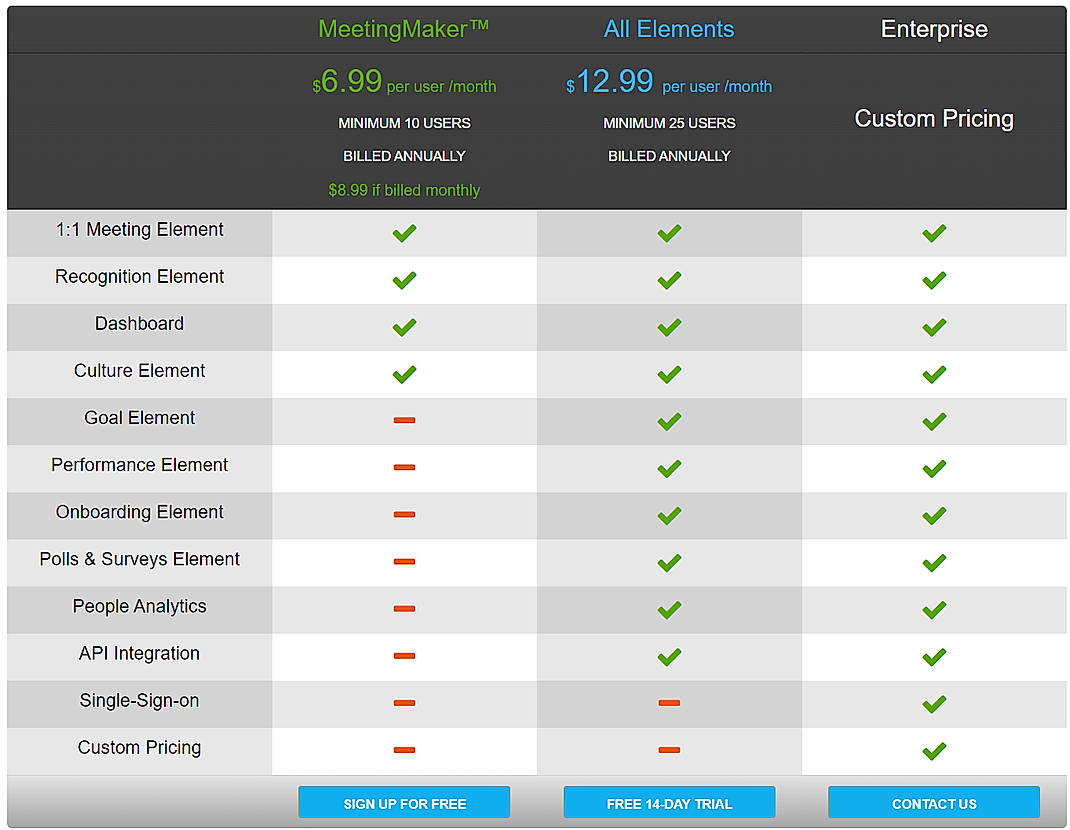Click the dash for MeetingMaker Onboarding Element

404,515
